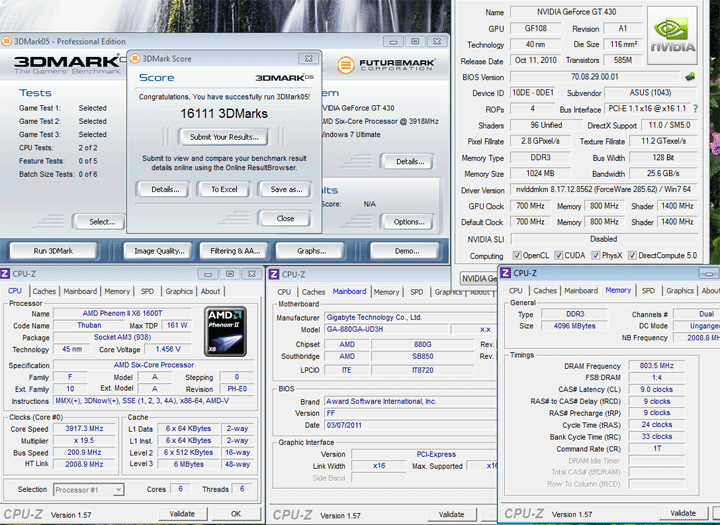The height and width of the screenshot is (525, 720).
Task: Click the 3DMark Score dialog title icon
Action: [136, 59]
